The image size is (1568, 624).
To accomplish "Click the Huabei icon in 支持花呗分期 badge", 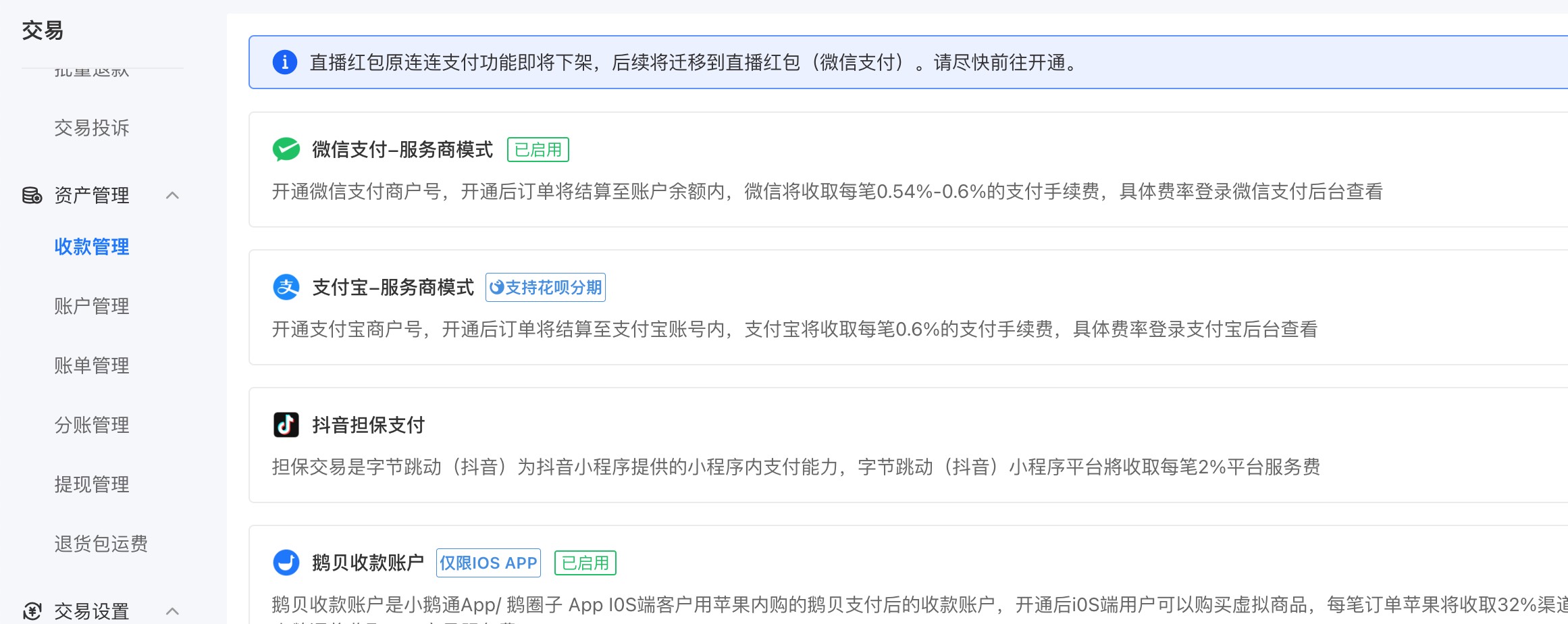I will point(496,288).
